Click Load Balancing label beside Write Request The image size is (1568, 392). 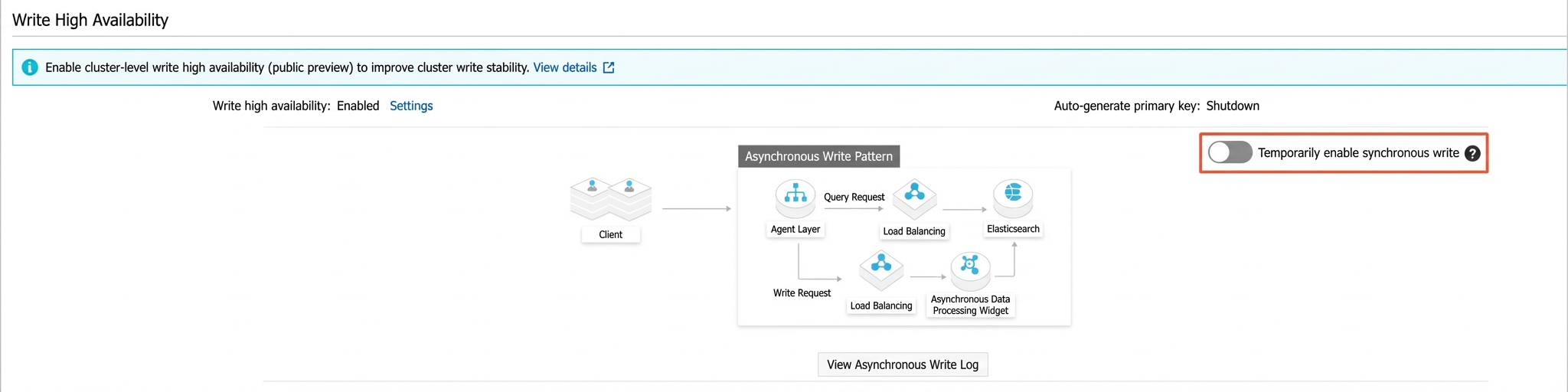click(881, 305)
